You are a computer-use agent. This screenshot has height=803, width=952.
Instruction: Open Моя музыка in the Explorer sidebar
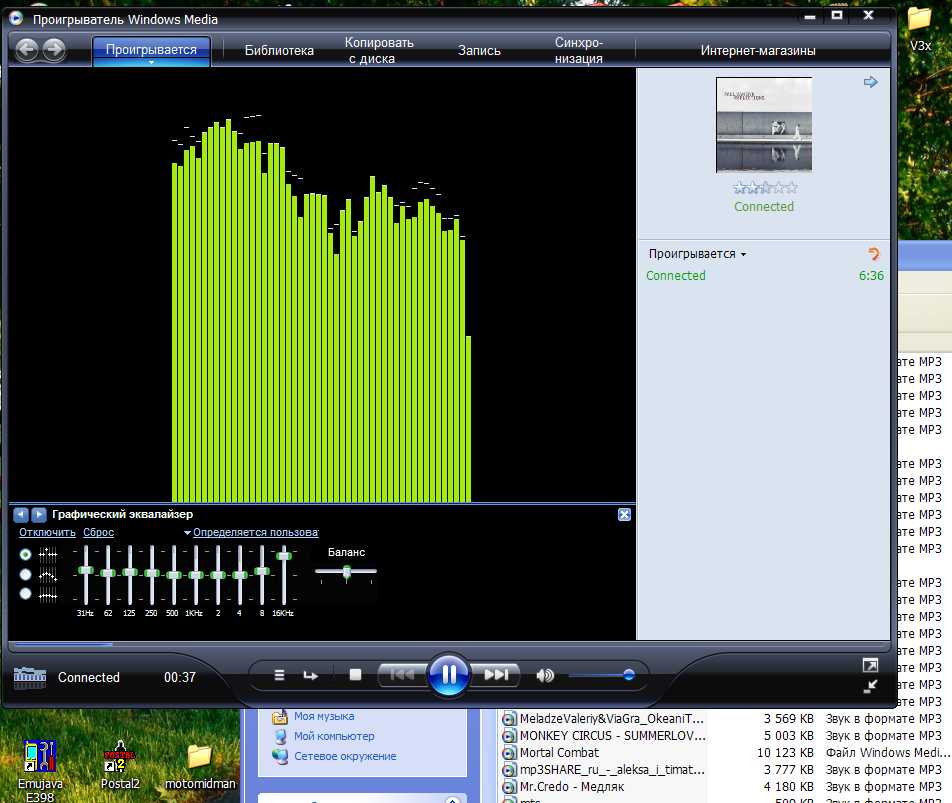[324, 716]
